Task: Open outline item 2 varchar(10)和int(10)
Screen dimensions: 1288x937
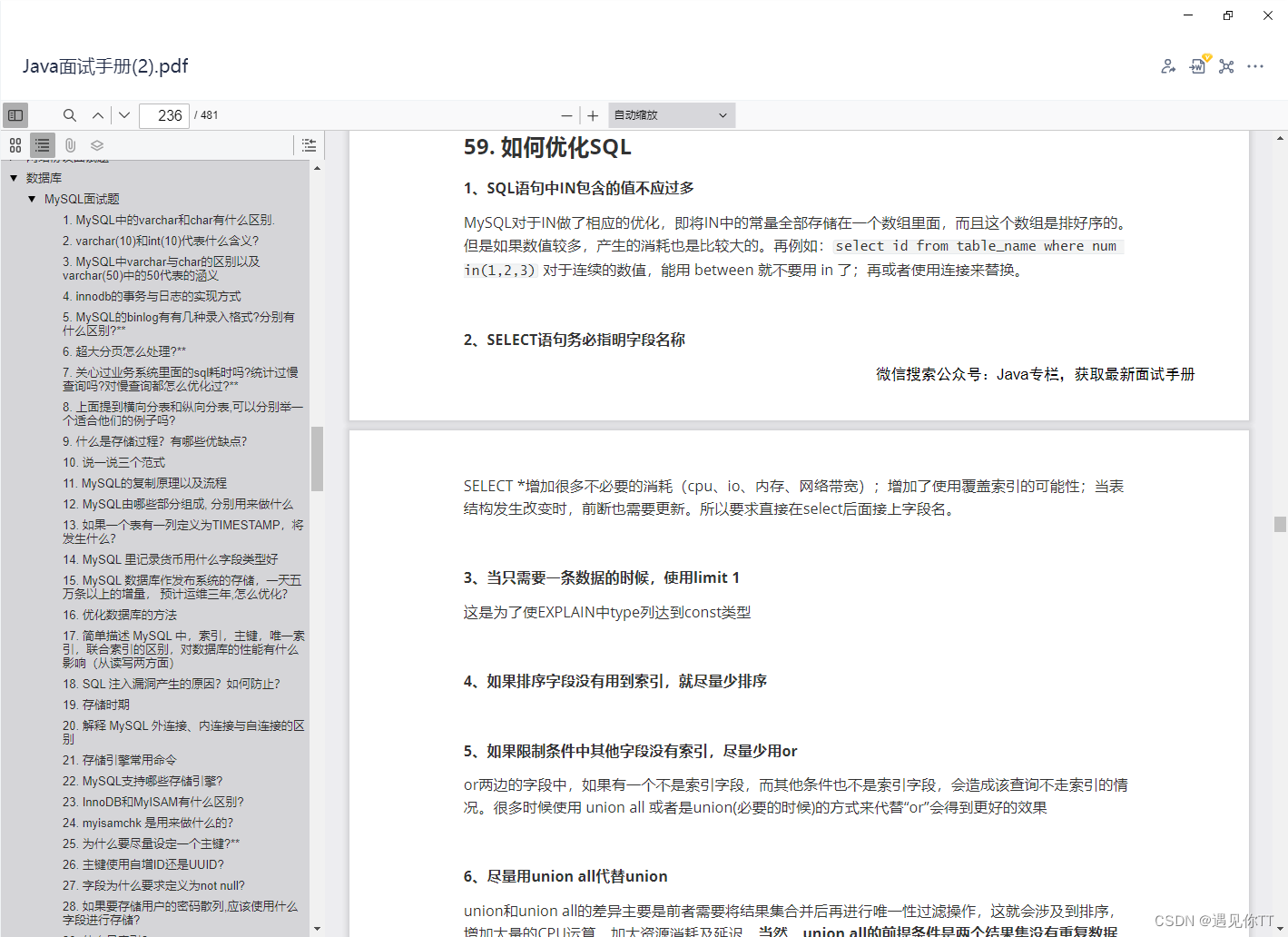Action: pos(161,241)
